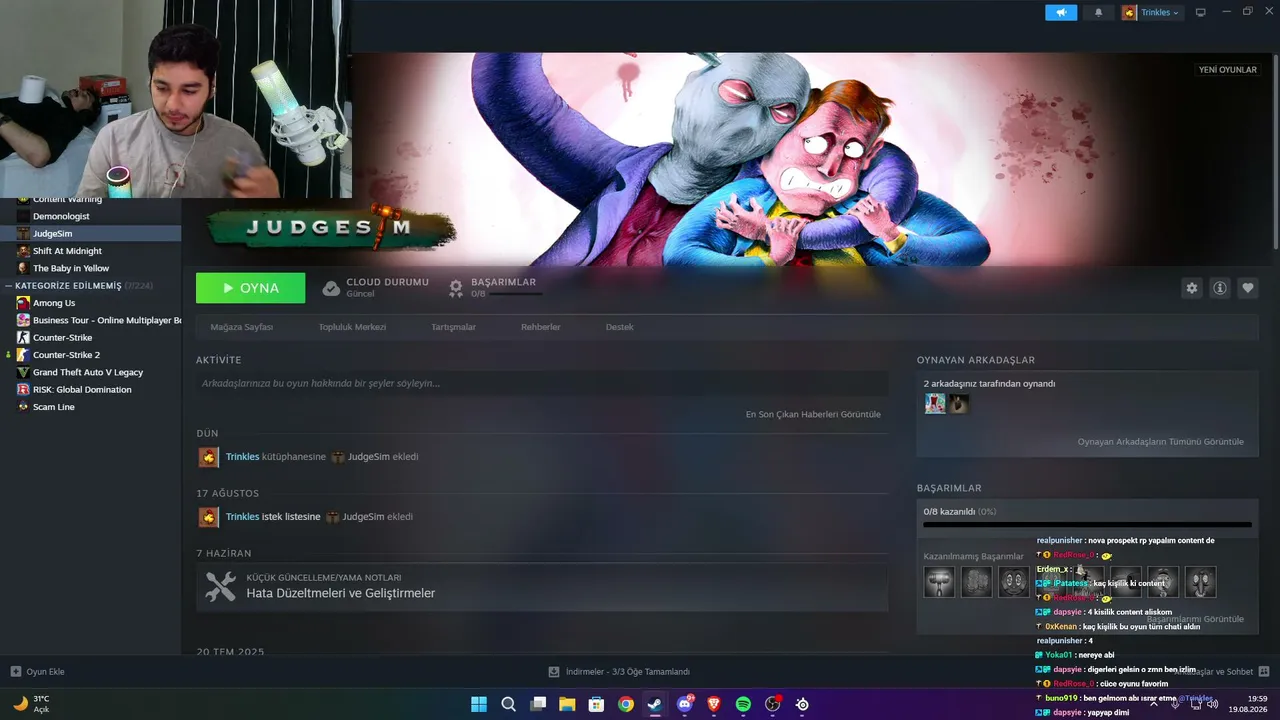This screenshot has height=720, width=1280.
Task: Click the Counter-Strike 2 game icon
Action: 23,355
